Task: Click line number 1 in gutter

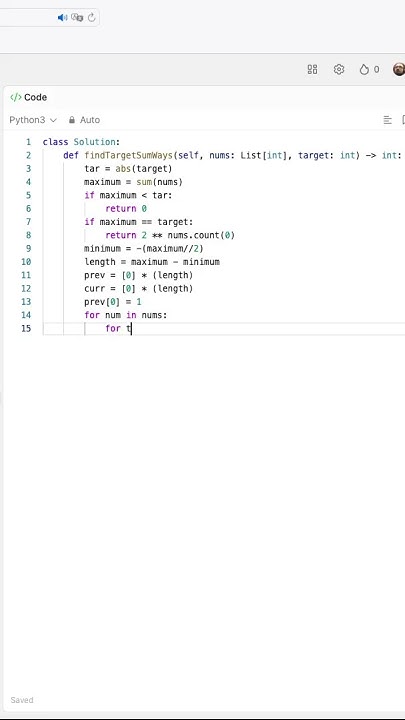Action: (x=28, y=142)
